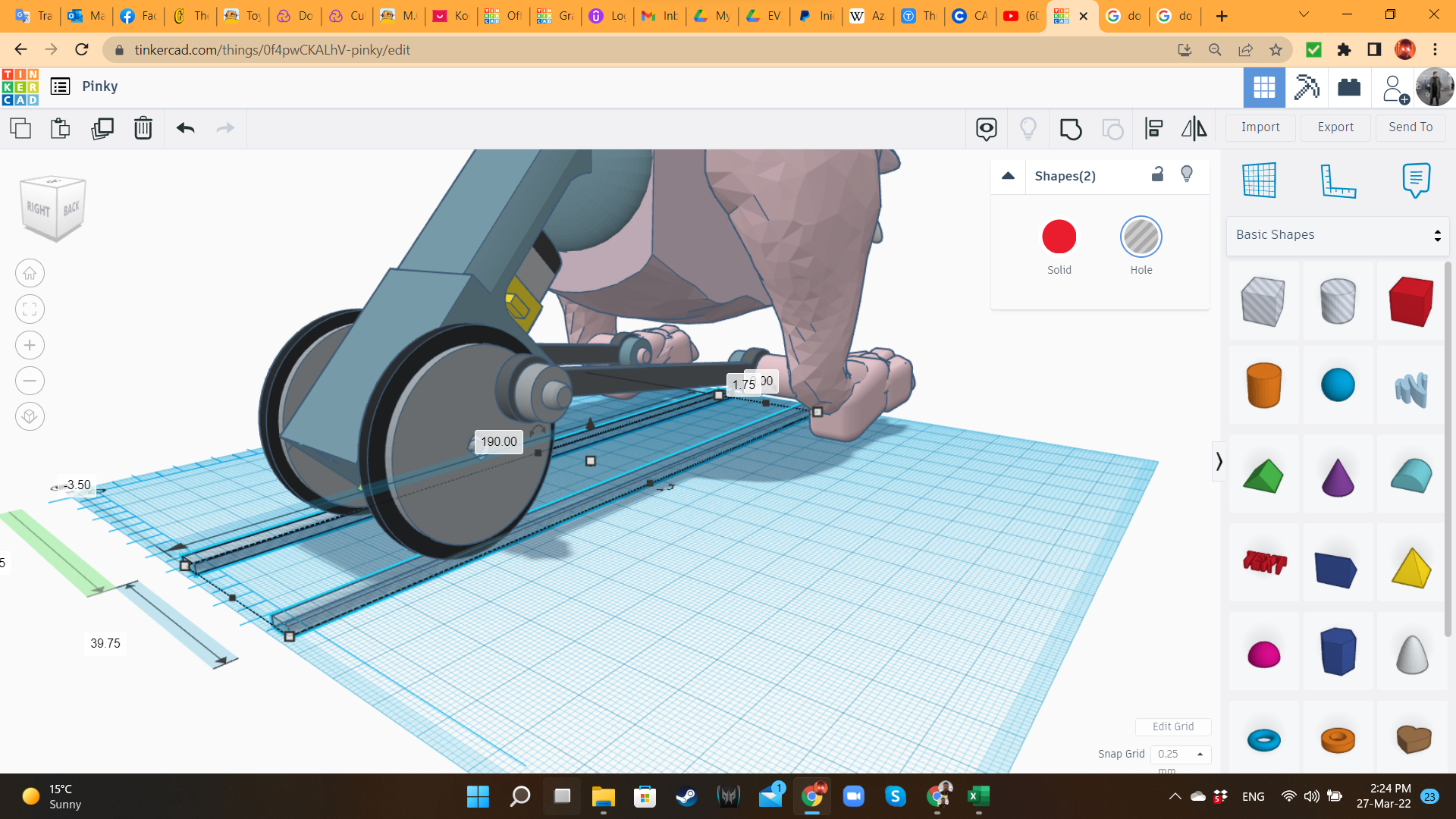Click the Delete trash icon
Screen dimensions: 1456x819
pyautogui.click(x=143, y=128)
